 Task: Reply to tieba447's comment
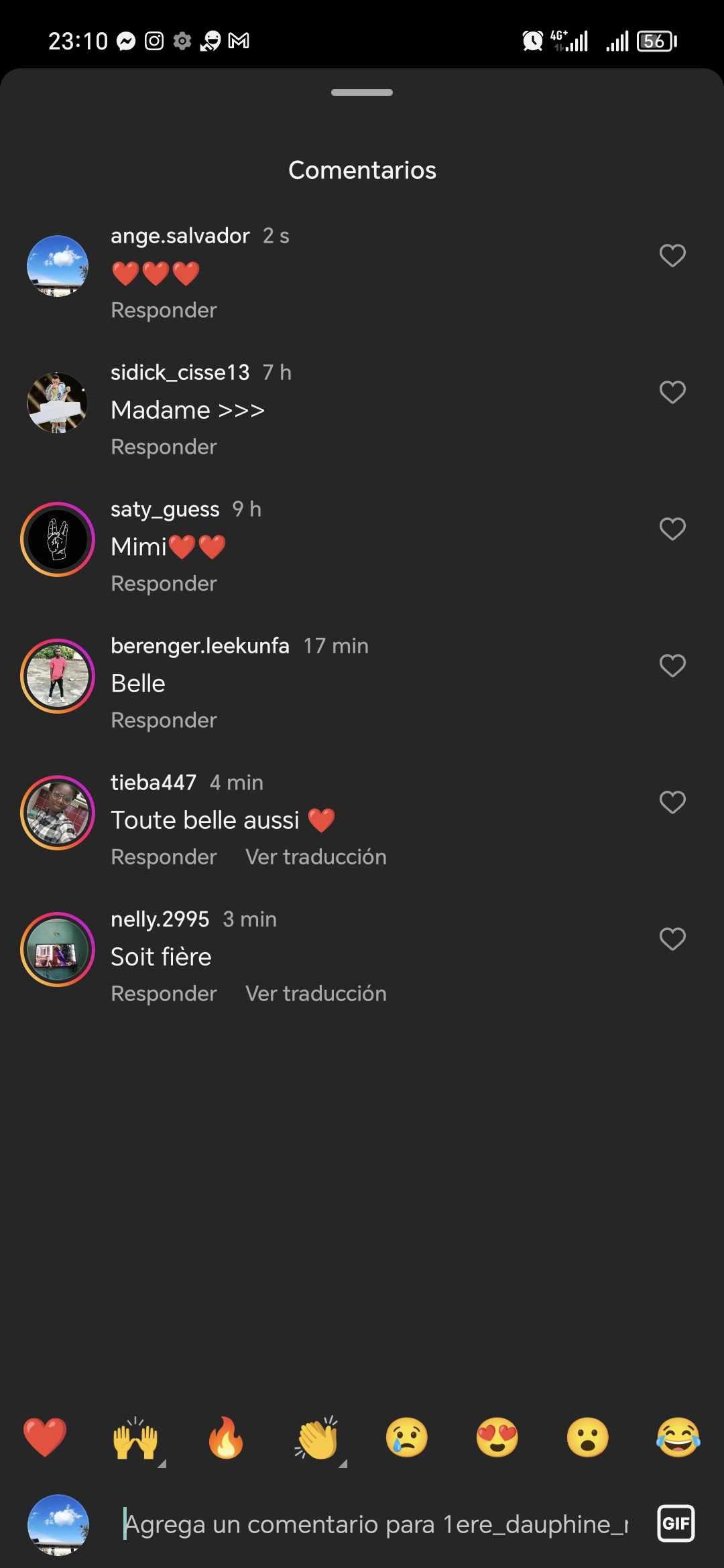(164, 857)
